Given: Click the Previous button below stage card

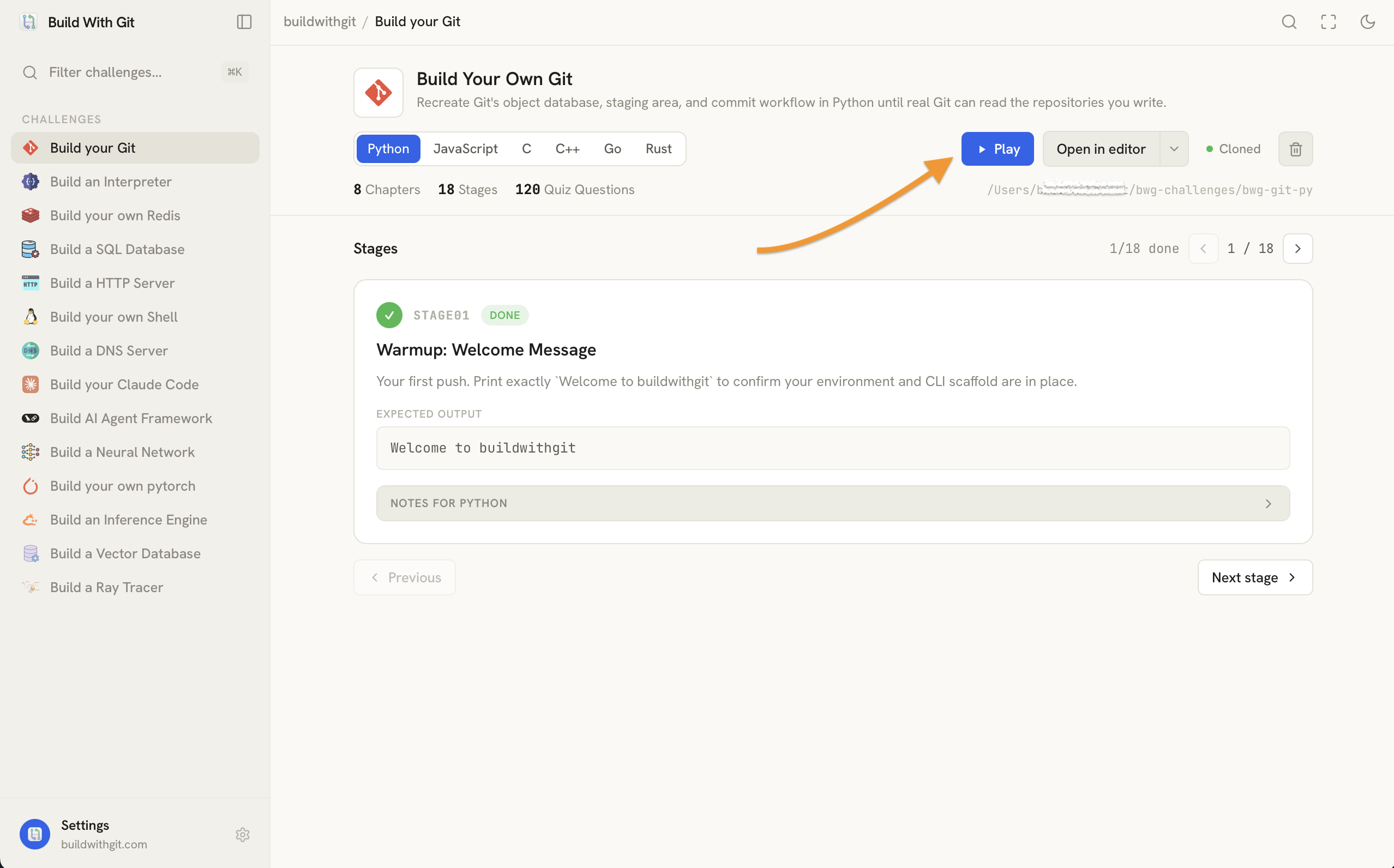Looking at the screenshot, I should (x=405, y=577).
